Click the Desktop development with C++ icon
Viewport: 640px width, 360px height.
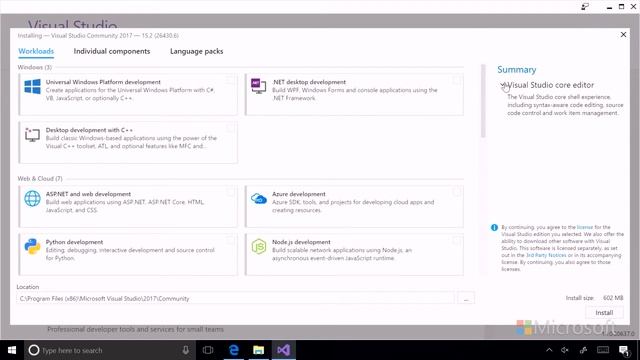32,135
